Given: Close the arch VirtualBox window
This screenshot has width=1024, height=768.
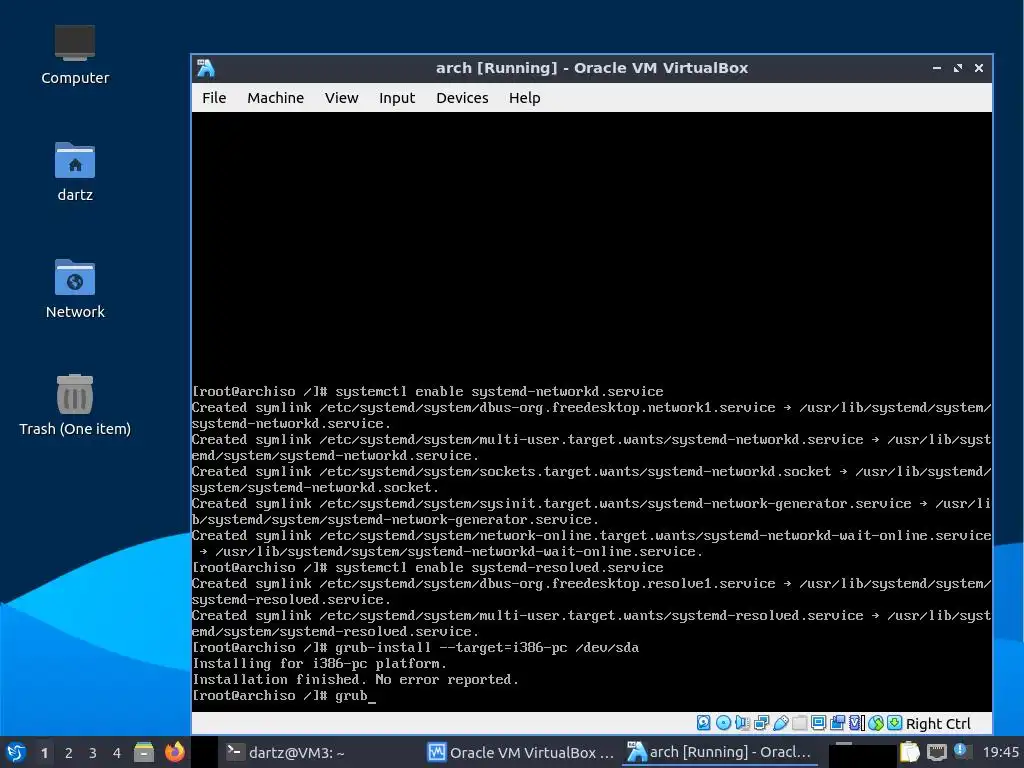Looking at the screenshot, I should pyautogui.click(x=978, y=68).
